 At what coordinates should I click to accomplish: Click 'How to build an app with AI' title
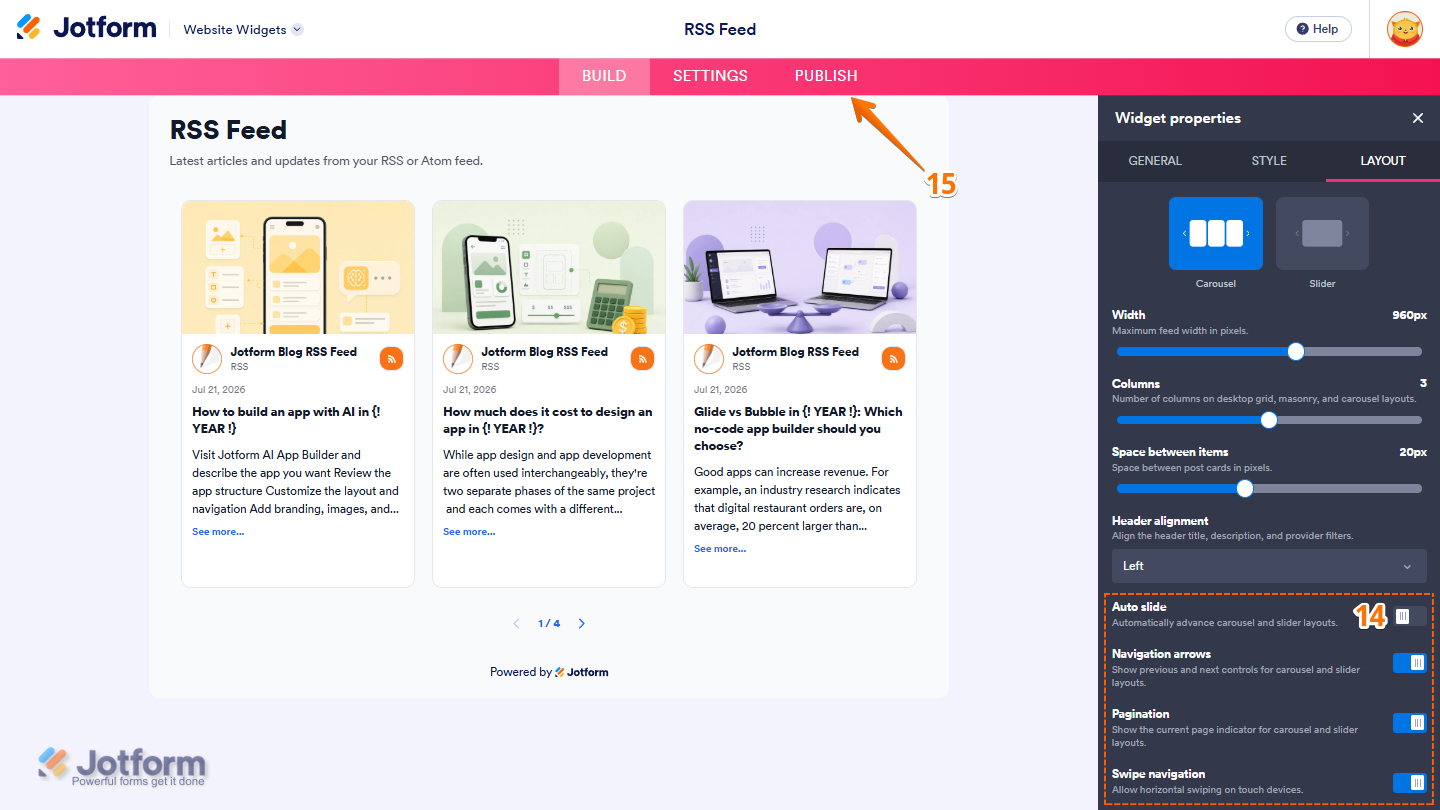click(286, 420)
